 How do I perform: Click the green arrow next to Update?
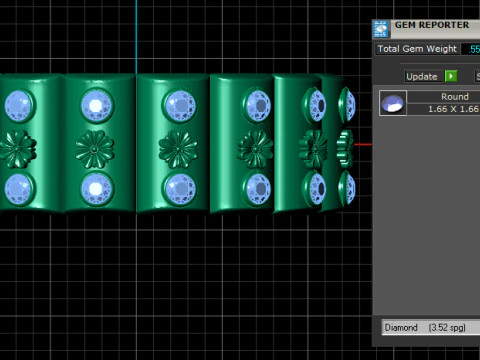[451, 76]
